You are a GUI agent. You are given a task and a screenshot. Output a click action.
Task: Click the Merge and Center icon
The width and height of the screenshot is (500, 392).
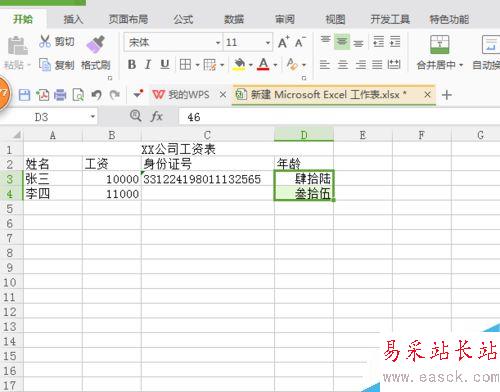click(439, 45)
